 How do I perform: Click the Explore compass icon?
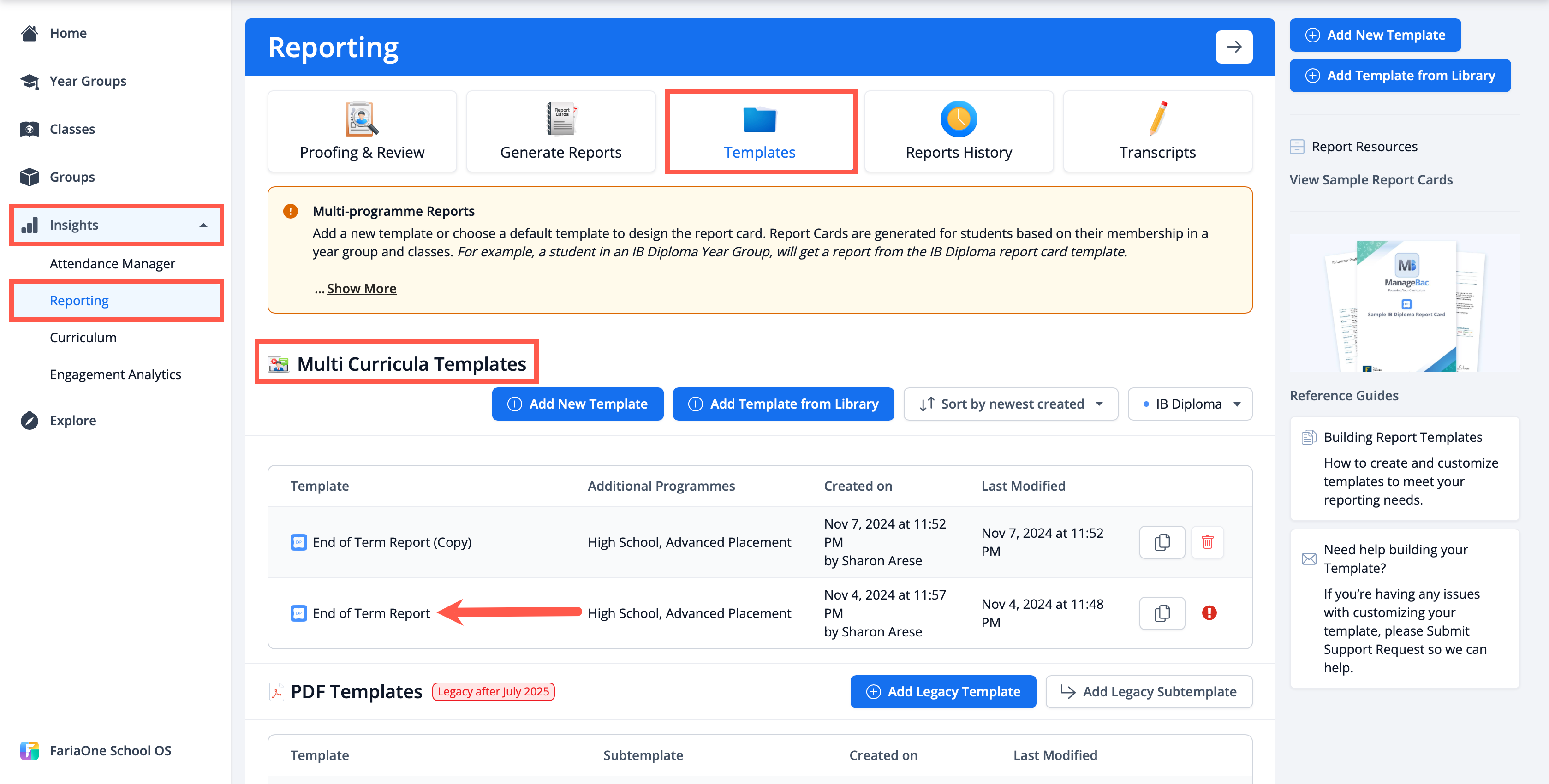point(29,420)
